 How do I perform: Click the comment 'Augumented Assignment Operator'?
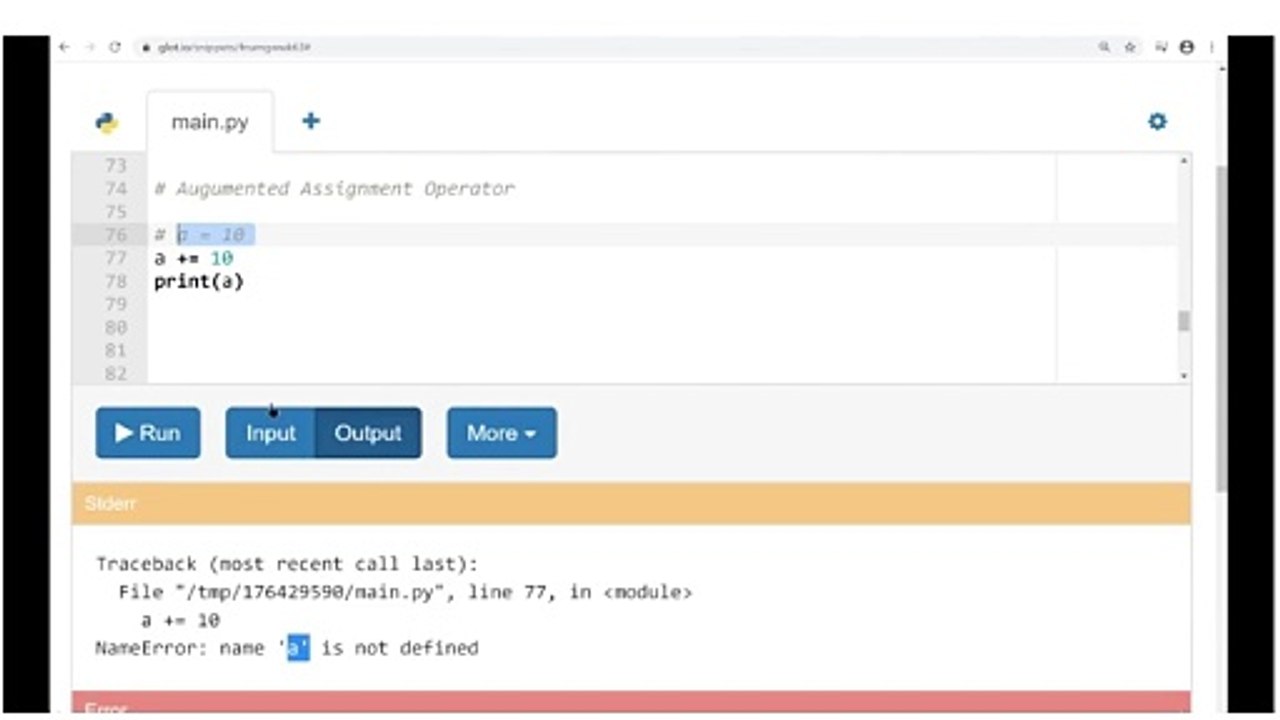click(334, 189)
